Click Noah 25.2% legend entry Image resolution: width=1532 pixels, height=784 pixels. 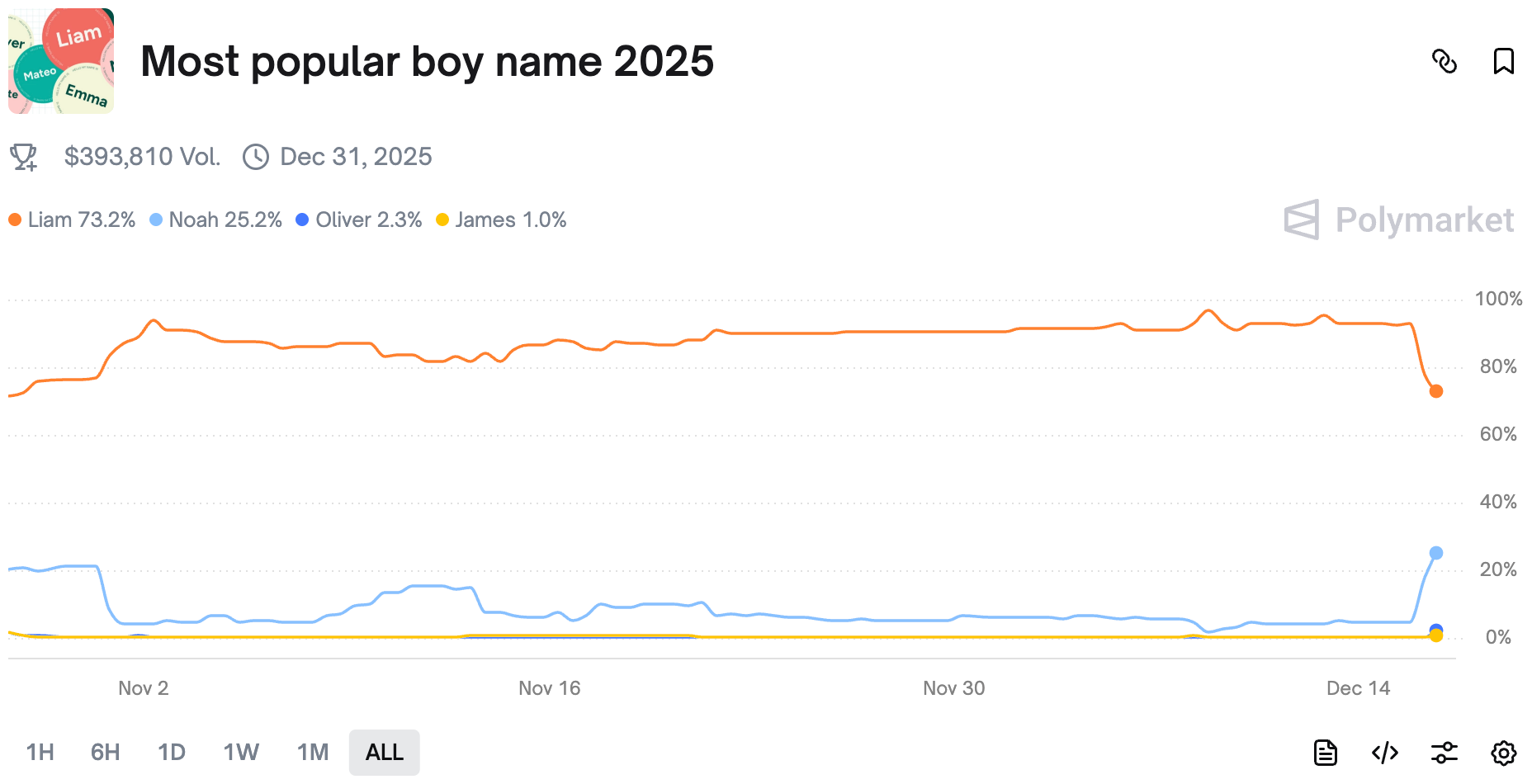coord(216,220)
